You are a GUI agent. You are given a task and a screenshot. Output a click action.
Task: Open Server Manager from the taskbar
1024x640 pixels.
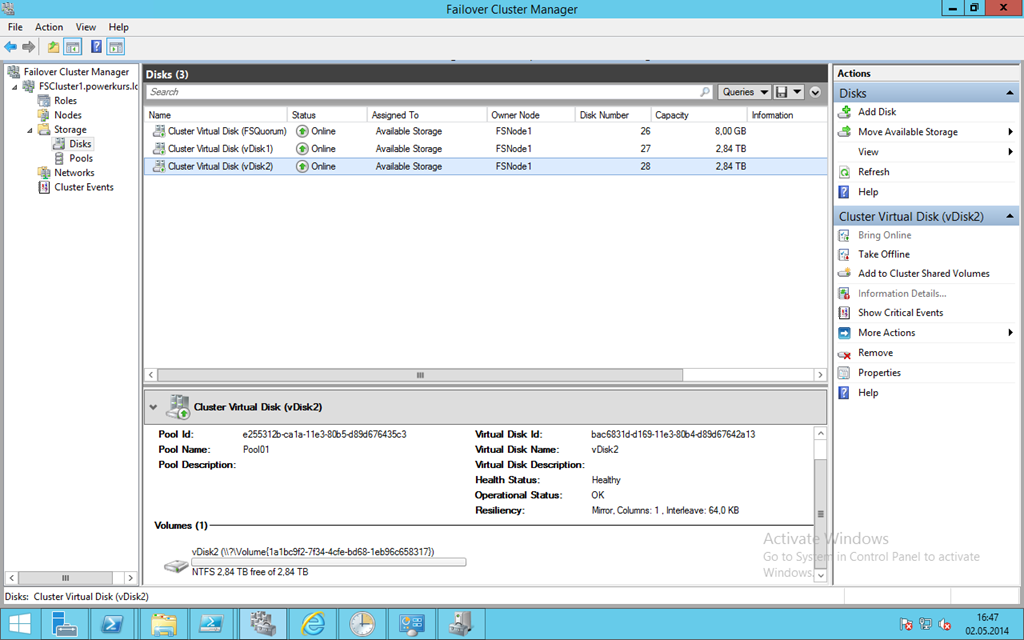65,624
